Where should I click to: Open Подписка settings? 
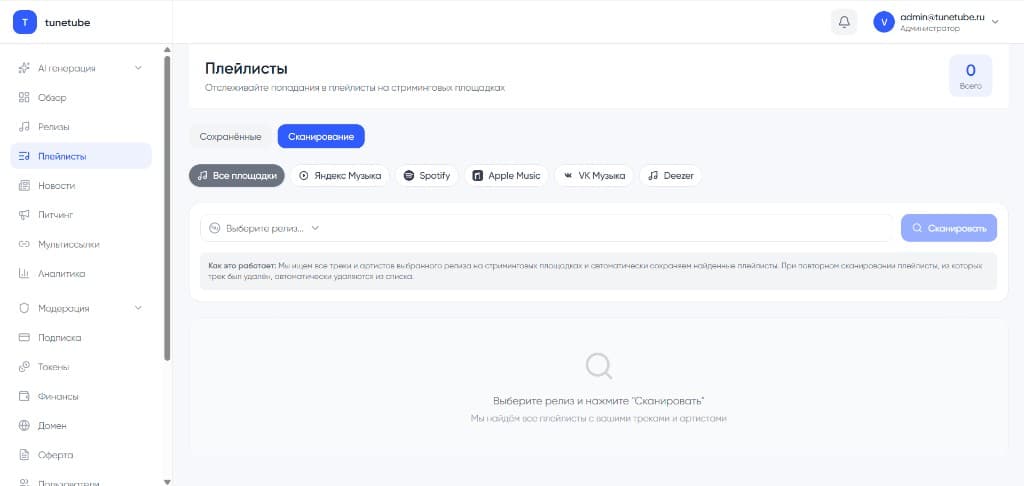pos(81,338)
